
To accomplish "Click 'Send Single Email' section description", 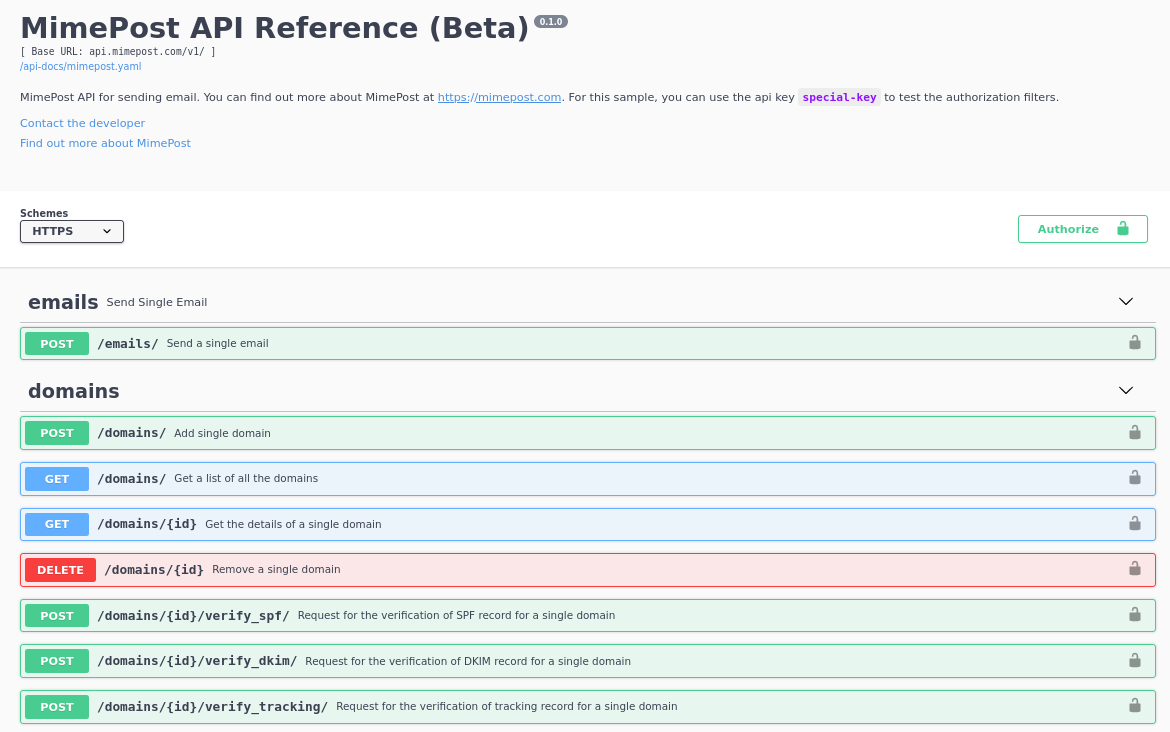I will coord(157,302).
